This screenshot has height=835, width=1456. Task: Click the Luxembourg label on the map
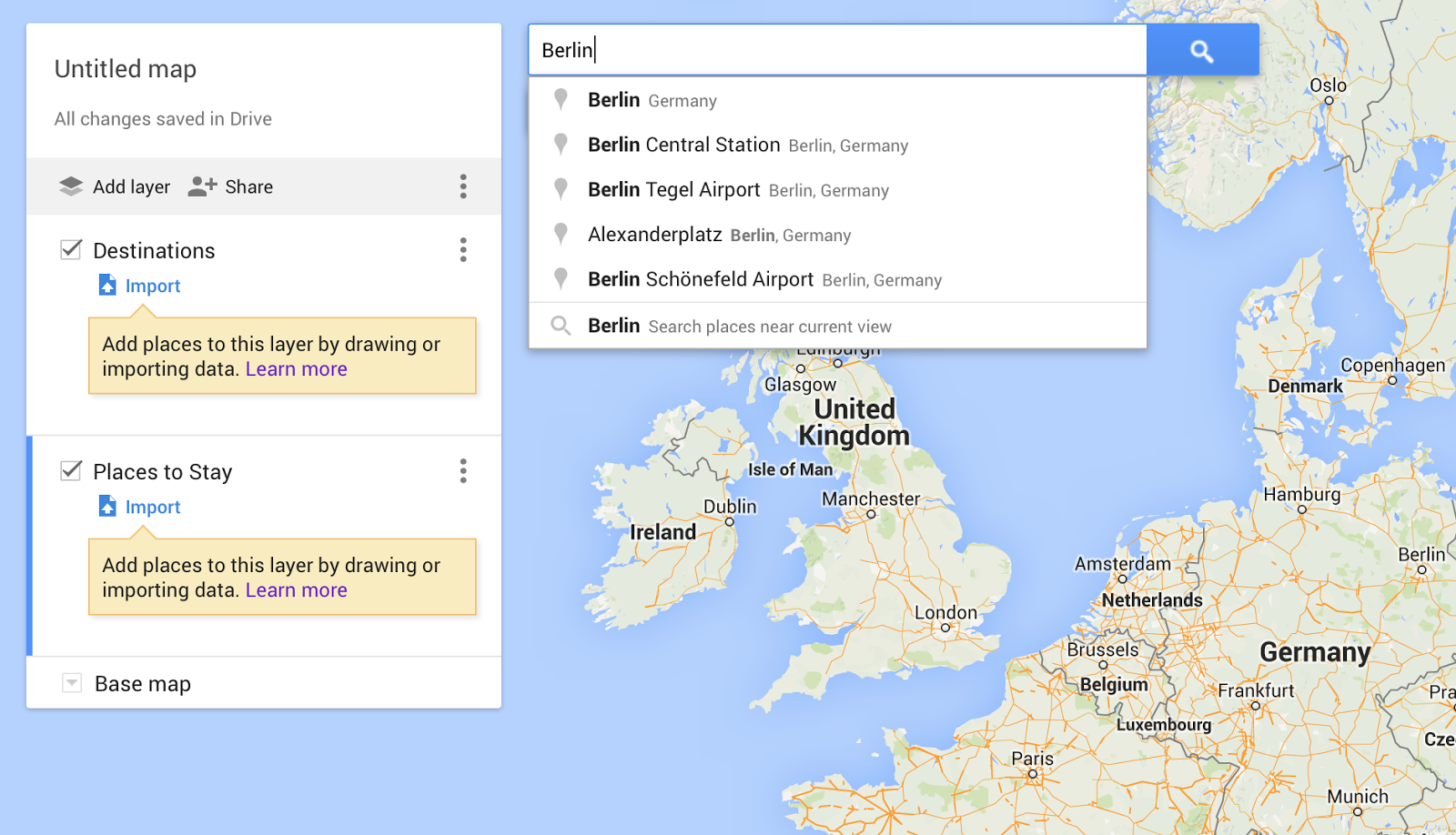[x=1164, y=724]
